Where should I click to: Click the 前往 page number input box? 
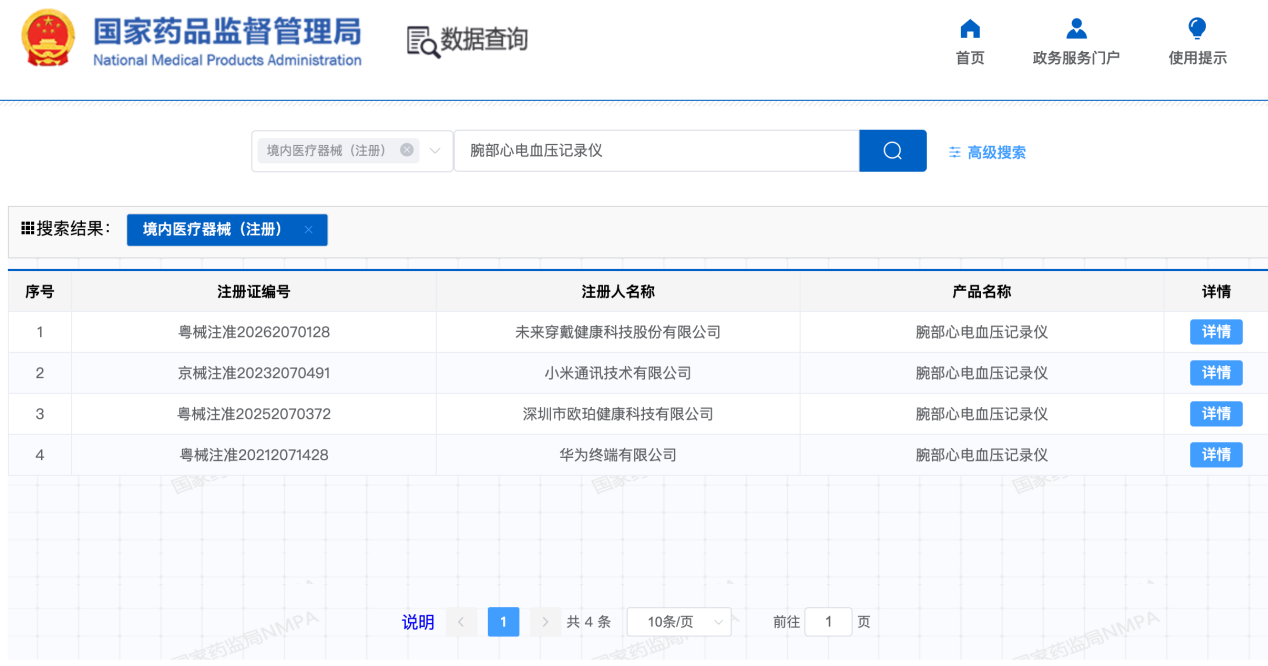coord(828,622)
